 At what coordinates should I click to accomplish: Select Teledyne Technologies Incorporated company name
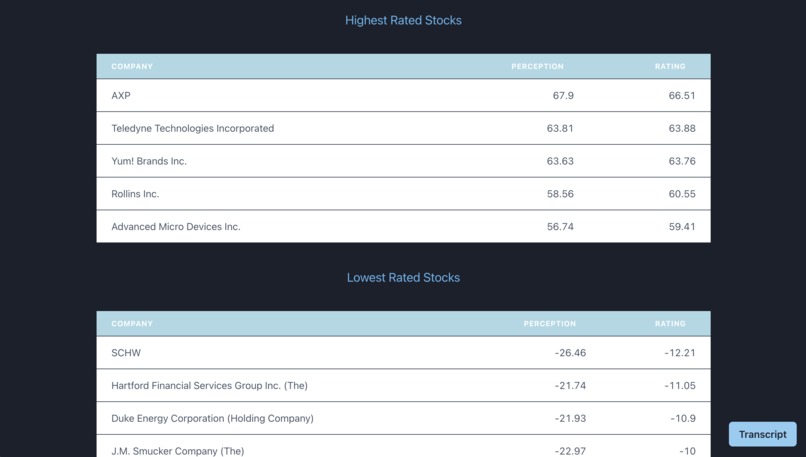(x=193, y=129)
